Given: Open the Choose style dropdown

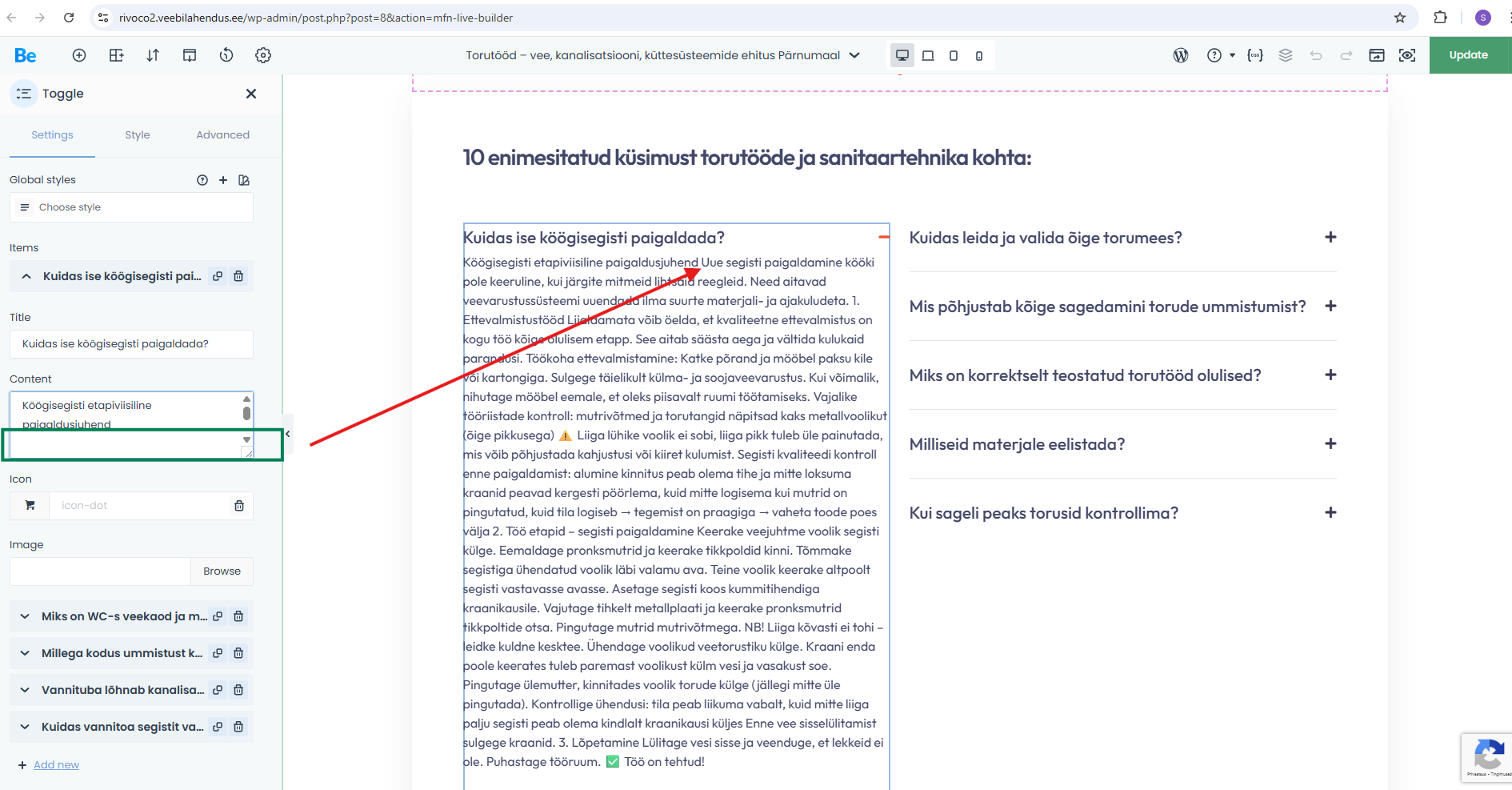Looking at the screenshot, I should point(131,207).
